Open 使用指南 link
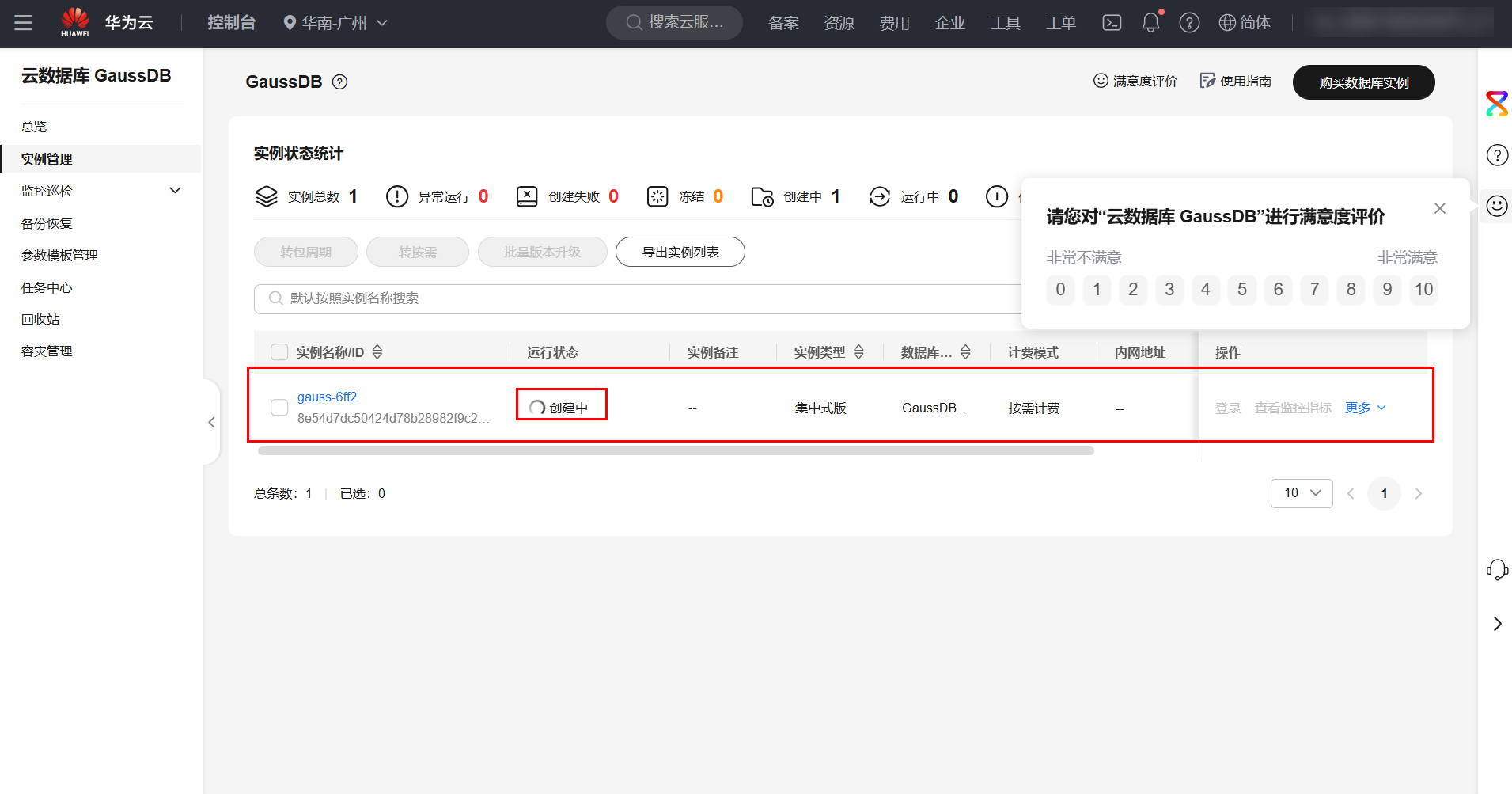This screenshot has width=1512, height=794. 1236,82
